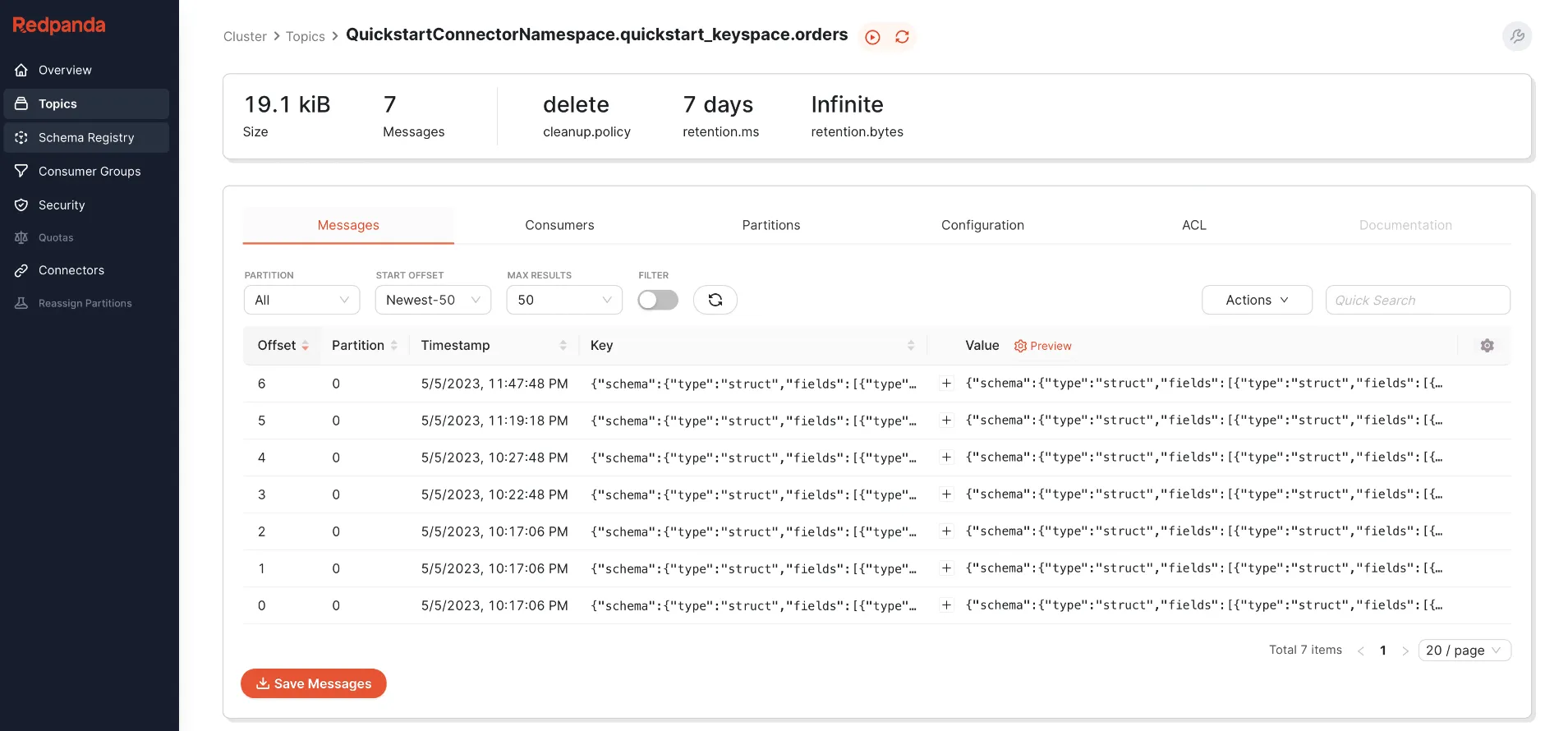This screenshot has height=731, width=1568.
Task: Click timestamp 5/5/2023, 10:22:48 PM
Action: [494, 494]
